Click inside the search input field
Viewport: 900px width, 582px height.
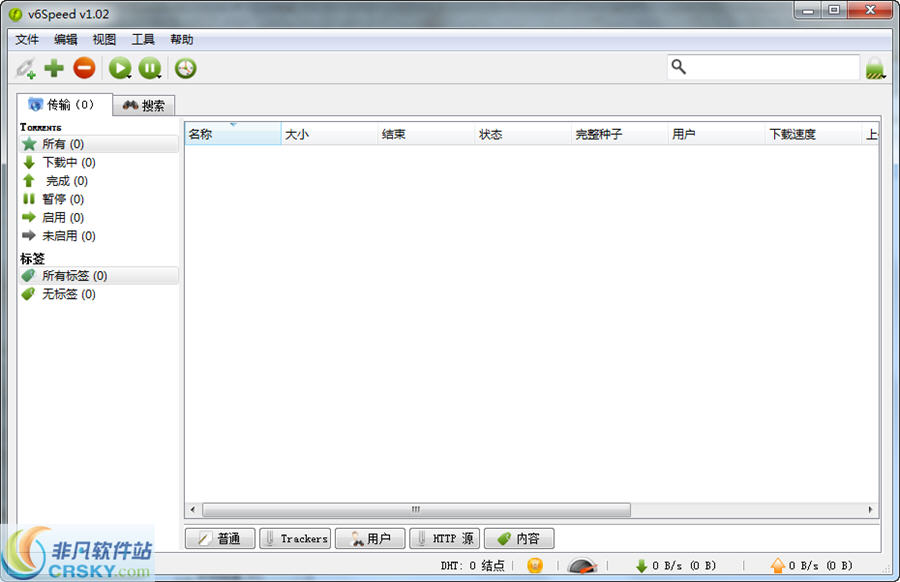point(770,66)
